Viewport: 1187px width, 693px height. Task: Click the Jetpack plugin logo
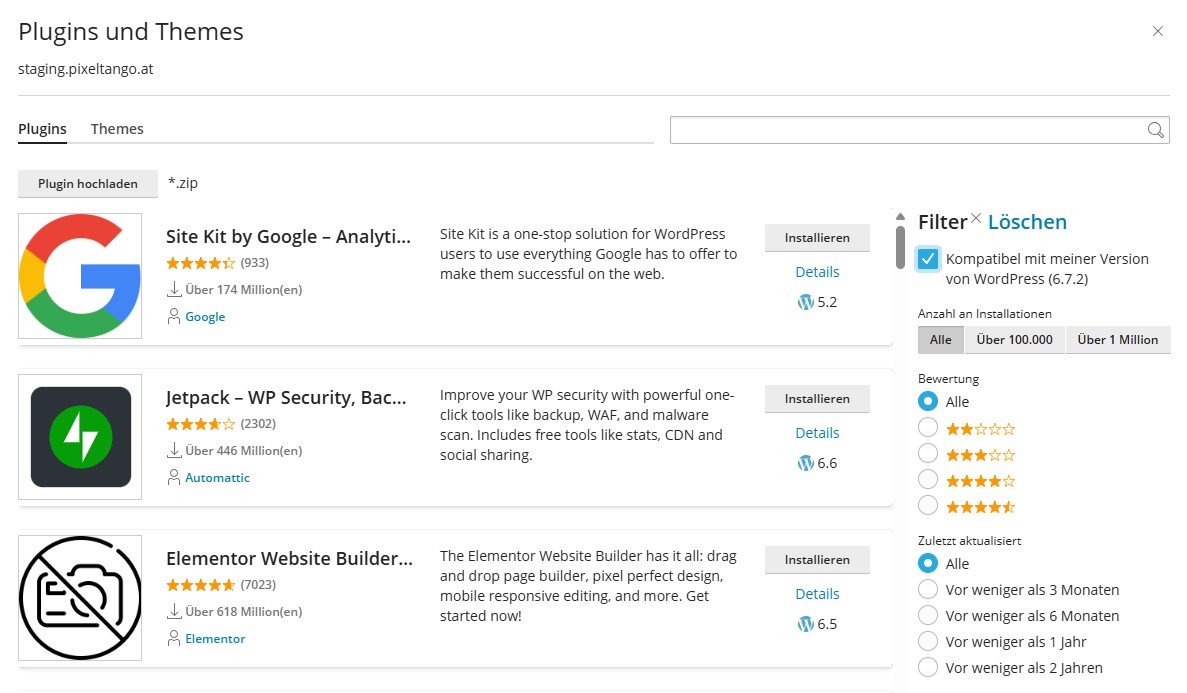click(x=80, y=437)
